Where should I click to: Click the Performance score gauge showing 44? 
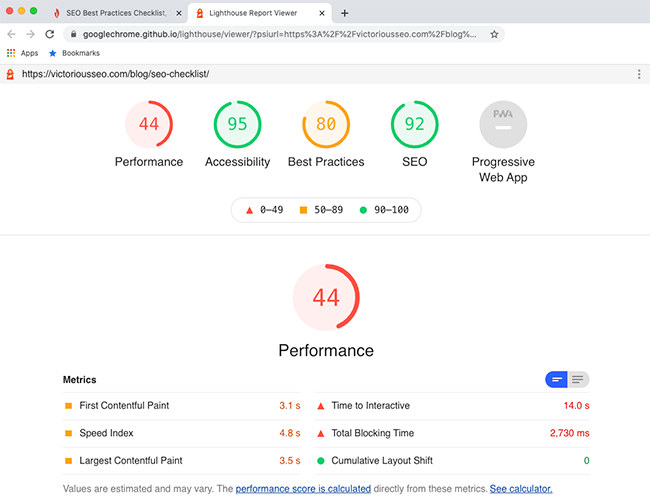pos(149,125)
